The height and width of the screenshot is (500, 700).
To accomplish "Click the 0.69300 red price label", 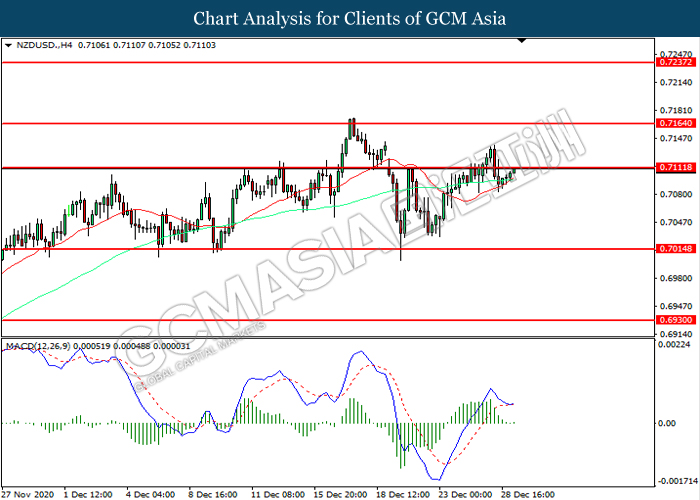I will coord(676,320).
